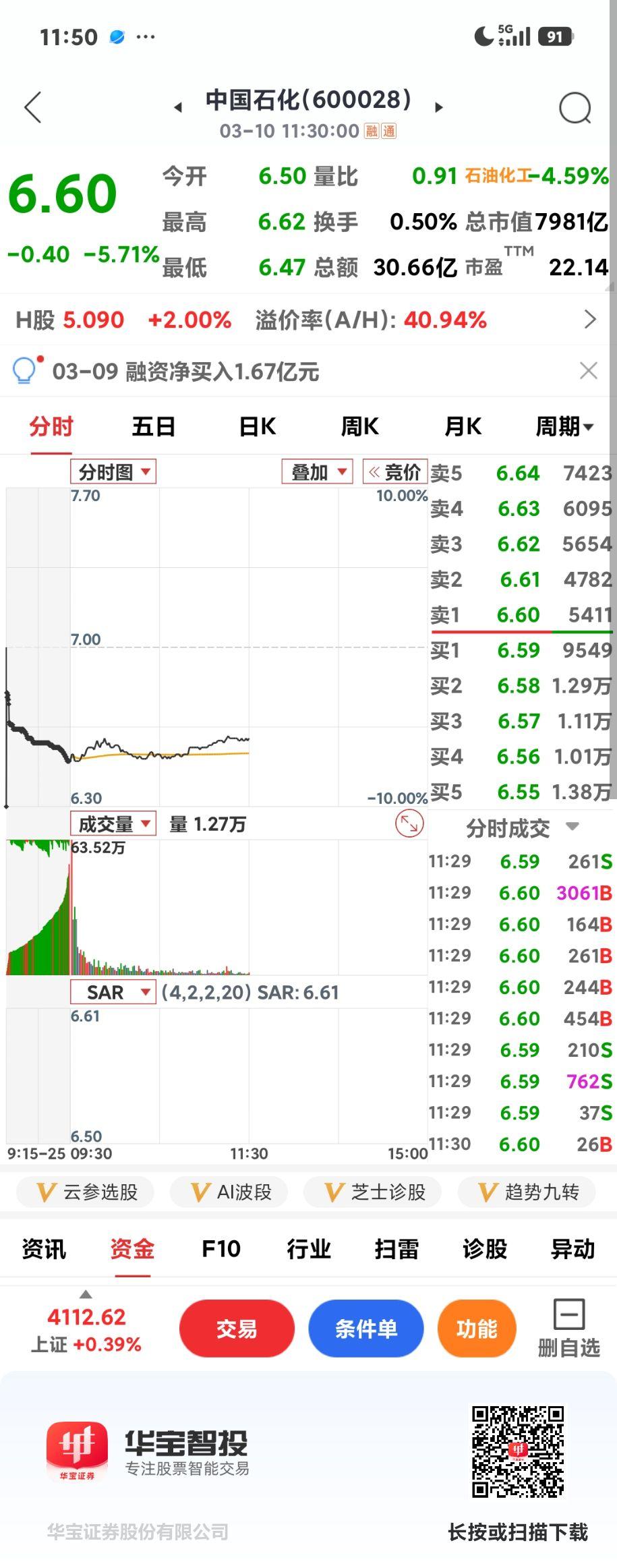Select the 卖1 6.60 order row

tap(521, 614)
